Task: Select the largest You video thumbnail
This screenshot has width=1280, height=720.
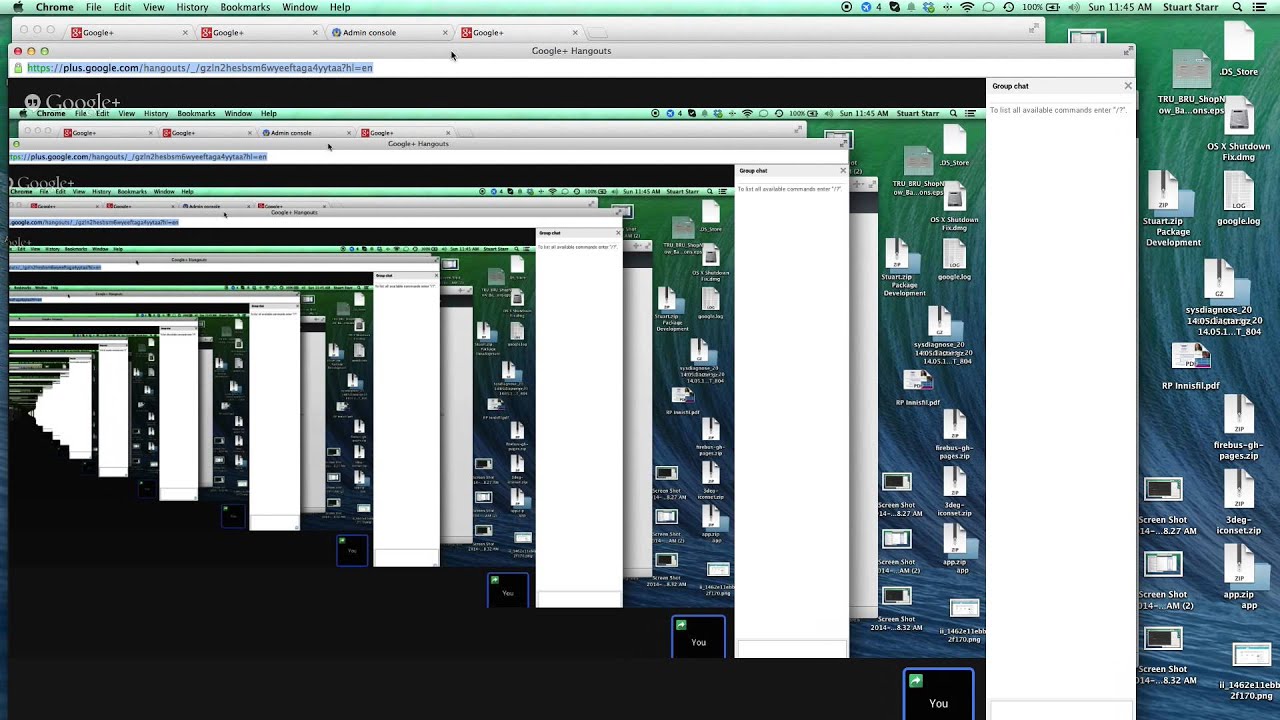Action: (938, 694)
